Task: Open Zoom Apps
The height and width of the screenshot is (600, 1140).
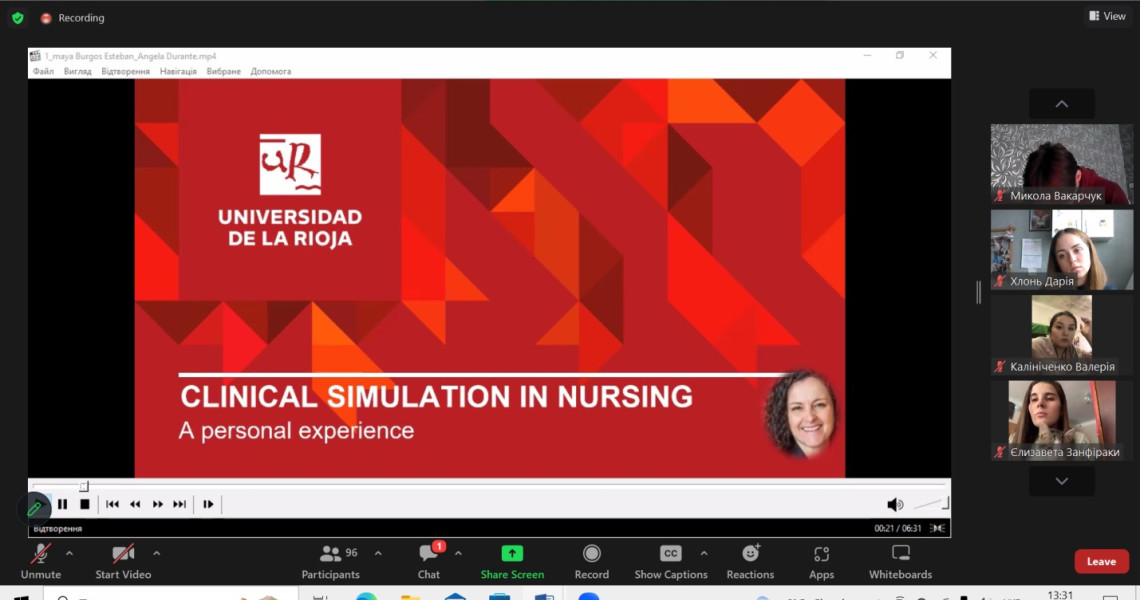Action: 822,562
